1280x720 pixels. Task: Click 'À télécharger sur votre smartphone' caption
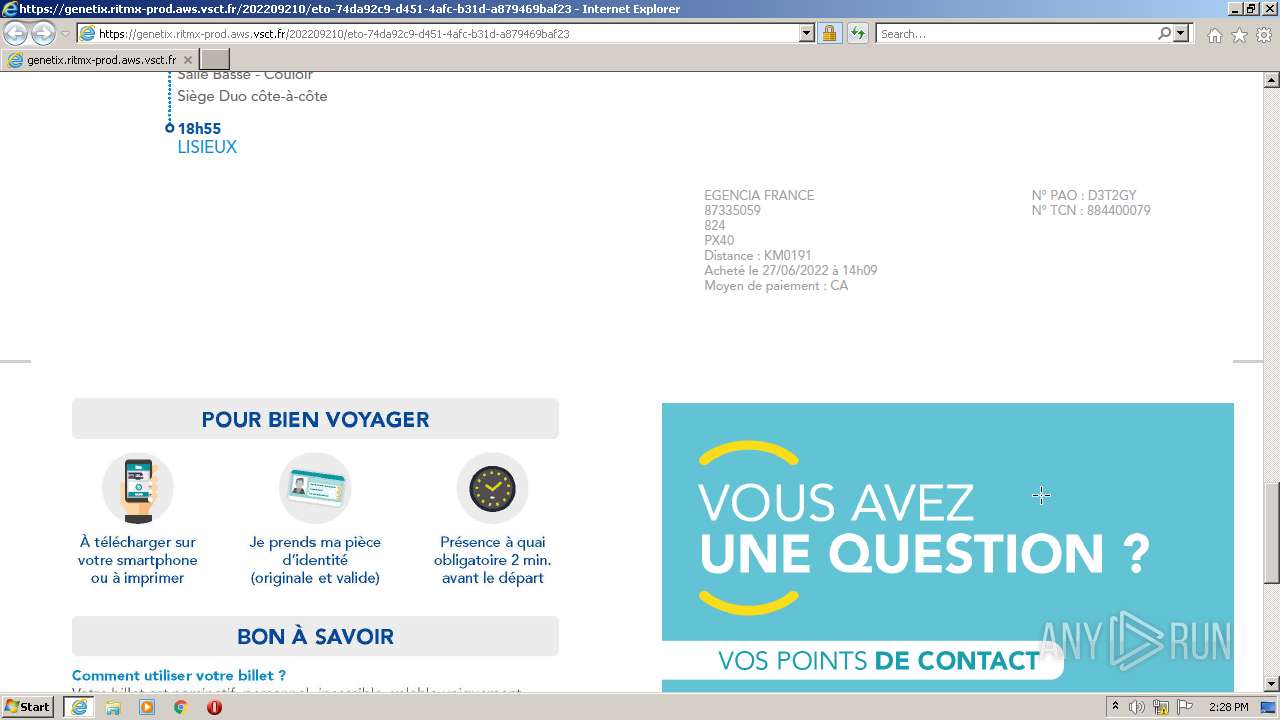138,560
